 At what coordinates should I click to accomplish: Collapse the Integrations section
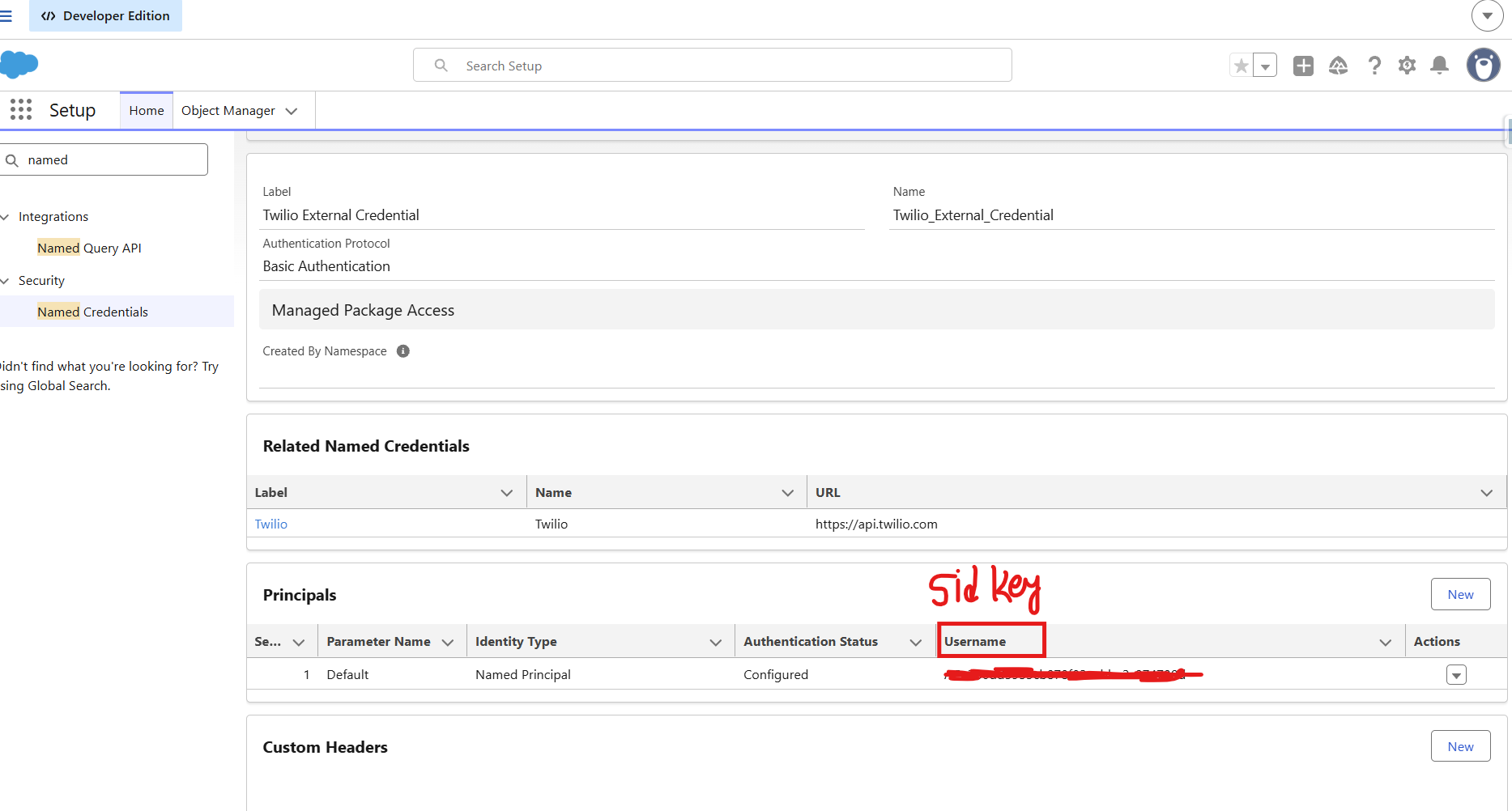(x=5, y=217)
